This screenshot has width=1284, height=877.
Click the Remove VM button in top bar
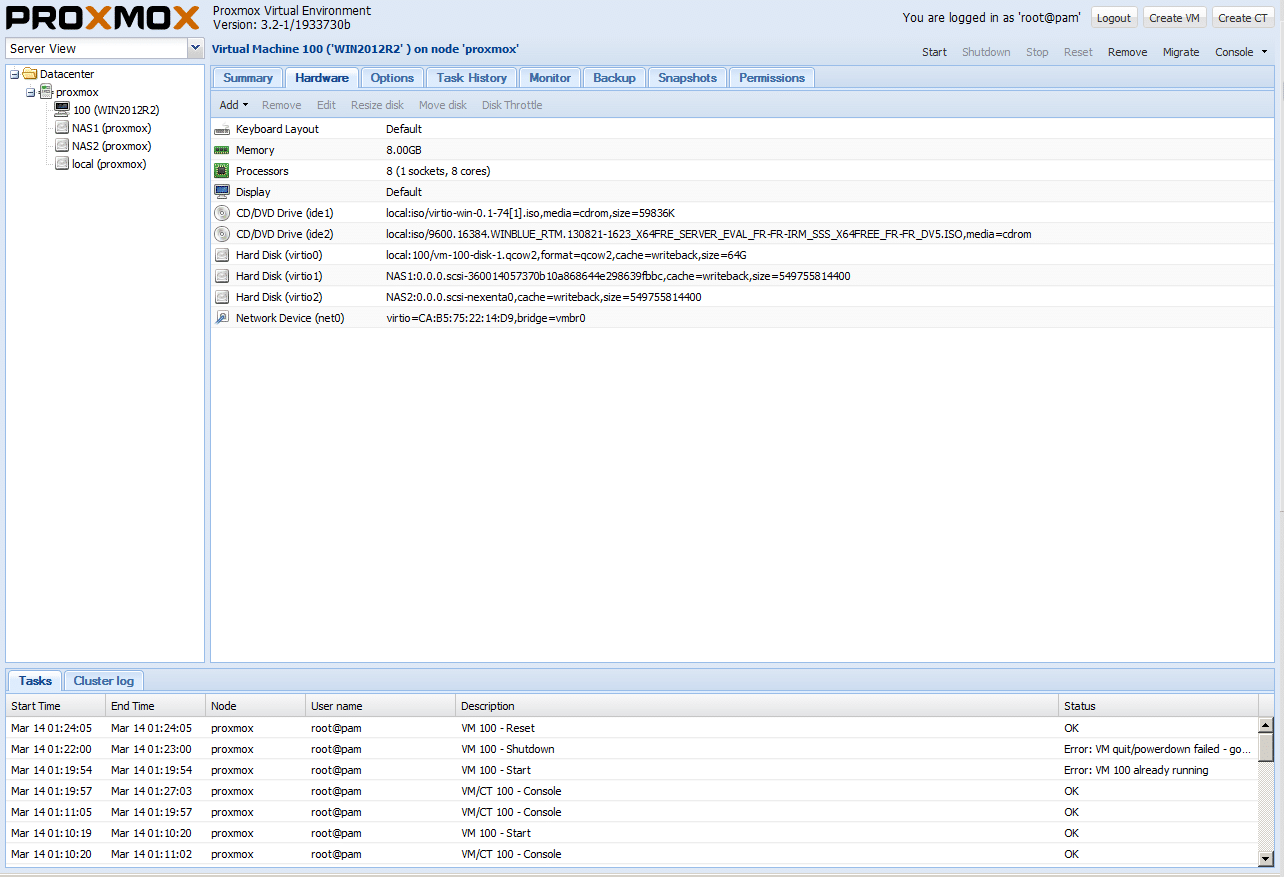(1128, 52)
